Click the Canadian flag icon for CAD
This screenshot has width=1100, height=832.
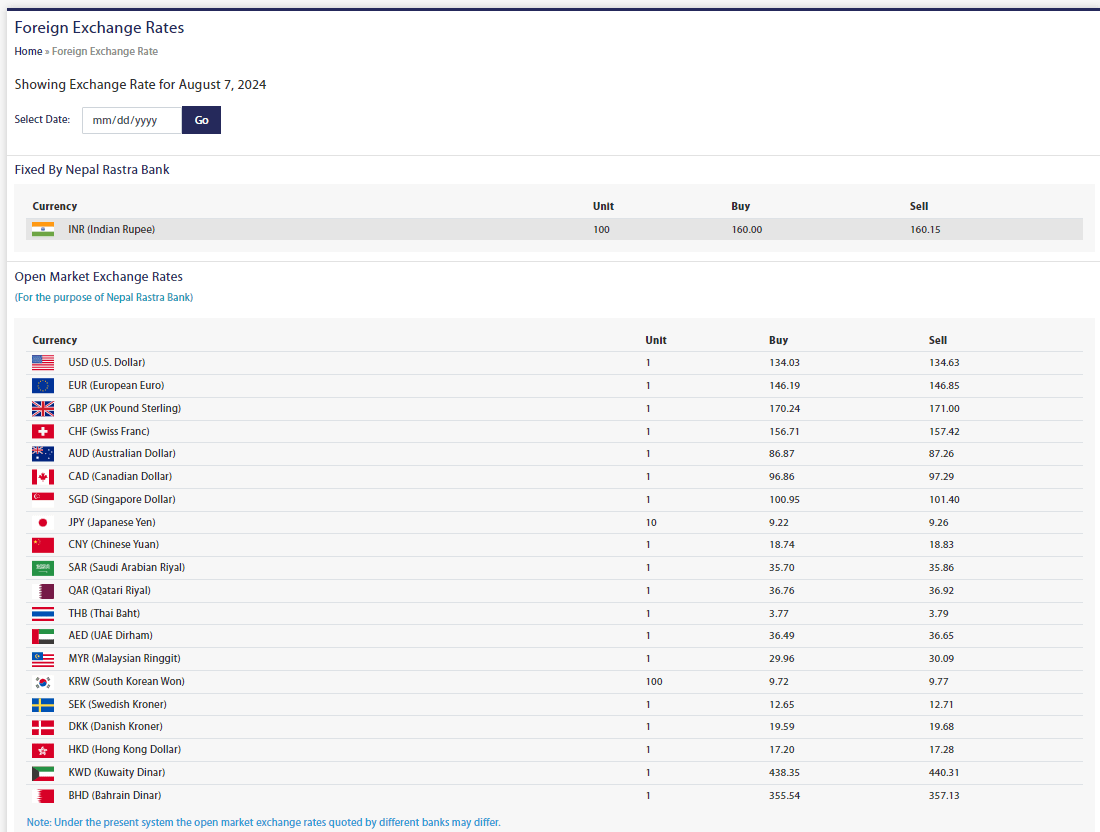pos(43,477)
